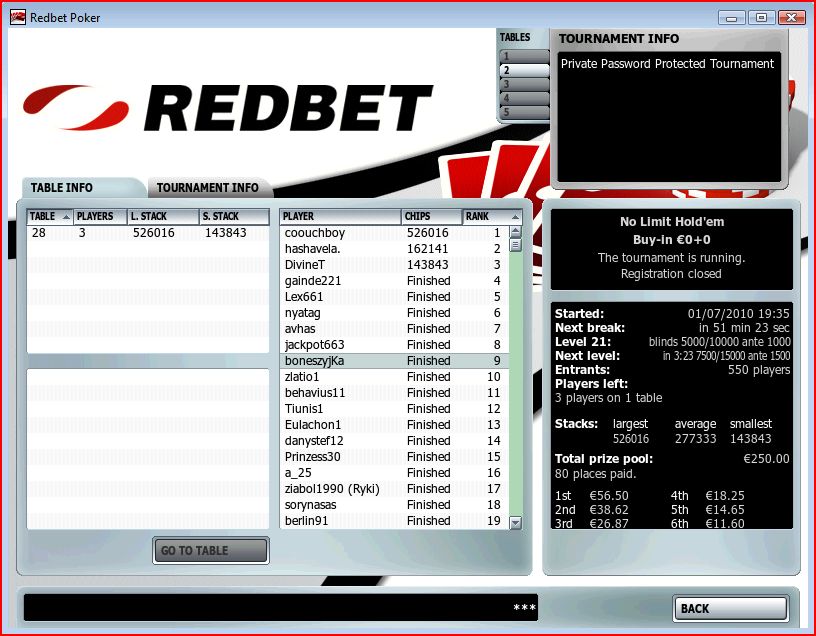Select player berlin91 in the list
This screenshot has width=816, height=636.
click(x=394, y=521)
